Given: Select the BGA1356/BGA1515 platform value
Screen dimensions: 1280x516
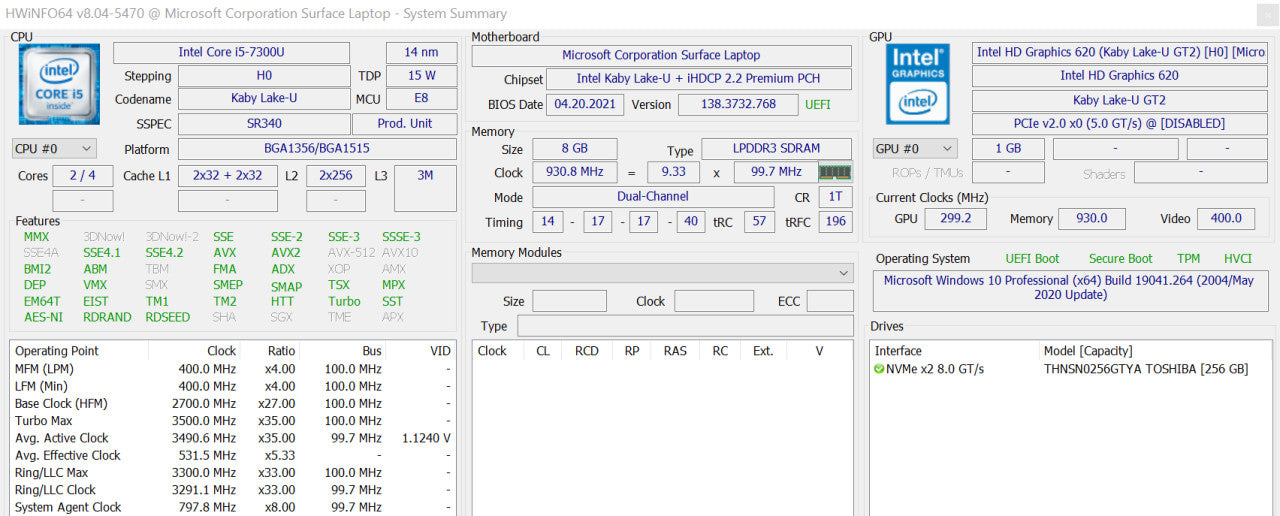Looking at the screenshot, I should pyautogui.click(x=317, y=149).
